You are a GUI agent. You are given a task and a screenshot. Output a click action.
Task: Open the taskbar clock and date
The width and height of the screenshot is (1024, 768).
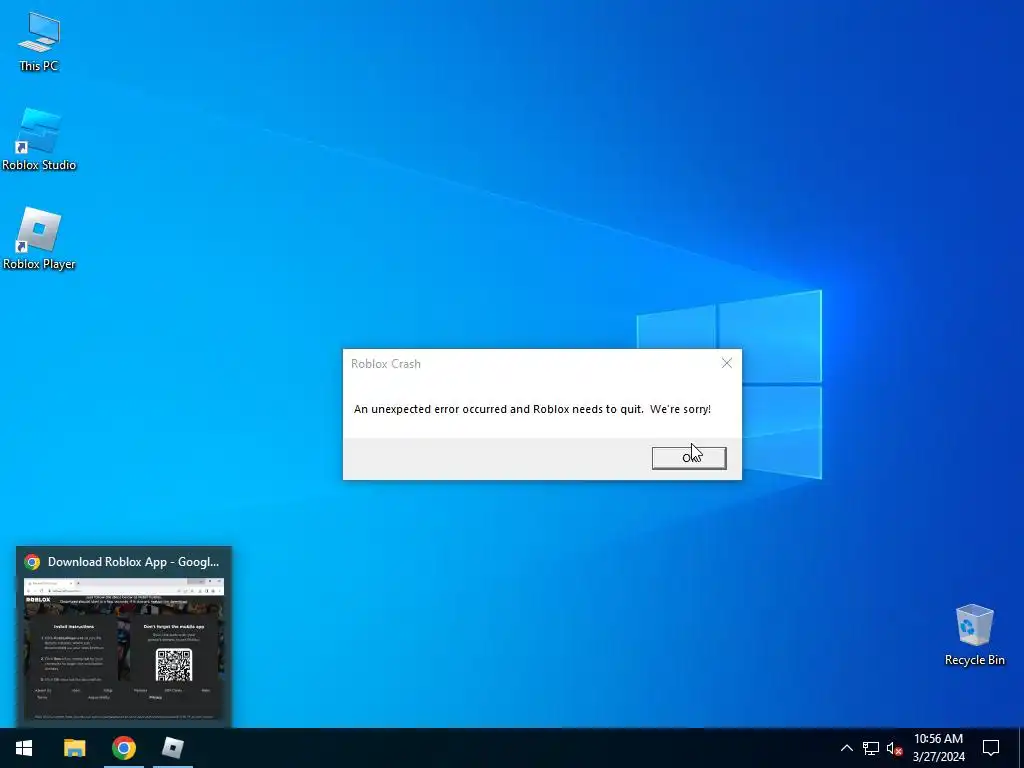click(x=938, y=748)
